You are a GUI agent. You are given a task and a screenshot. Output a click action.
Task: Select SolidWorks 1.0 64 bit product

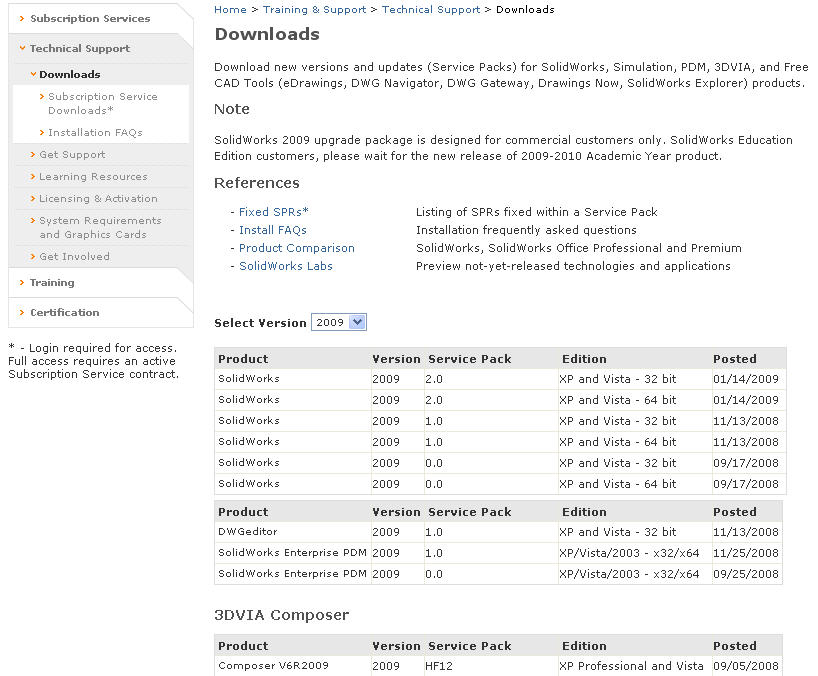(x=248, y=441)
